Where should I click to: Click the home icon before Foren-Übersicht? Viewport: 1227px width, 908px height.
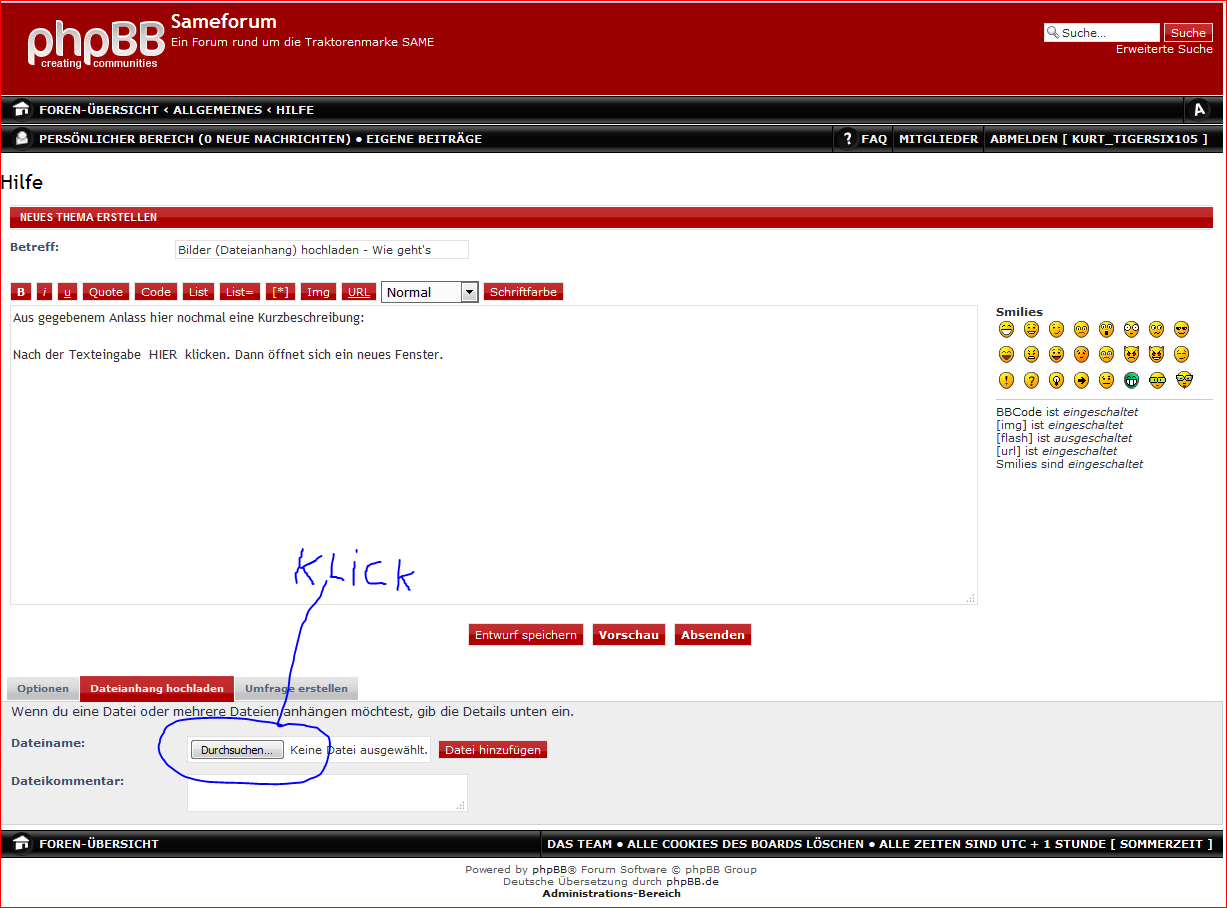pos(21,110)
